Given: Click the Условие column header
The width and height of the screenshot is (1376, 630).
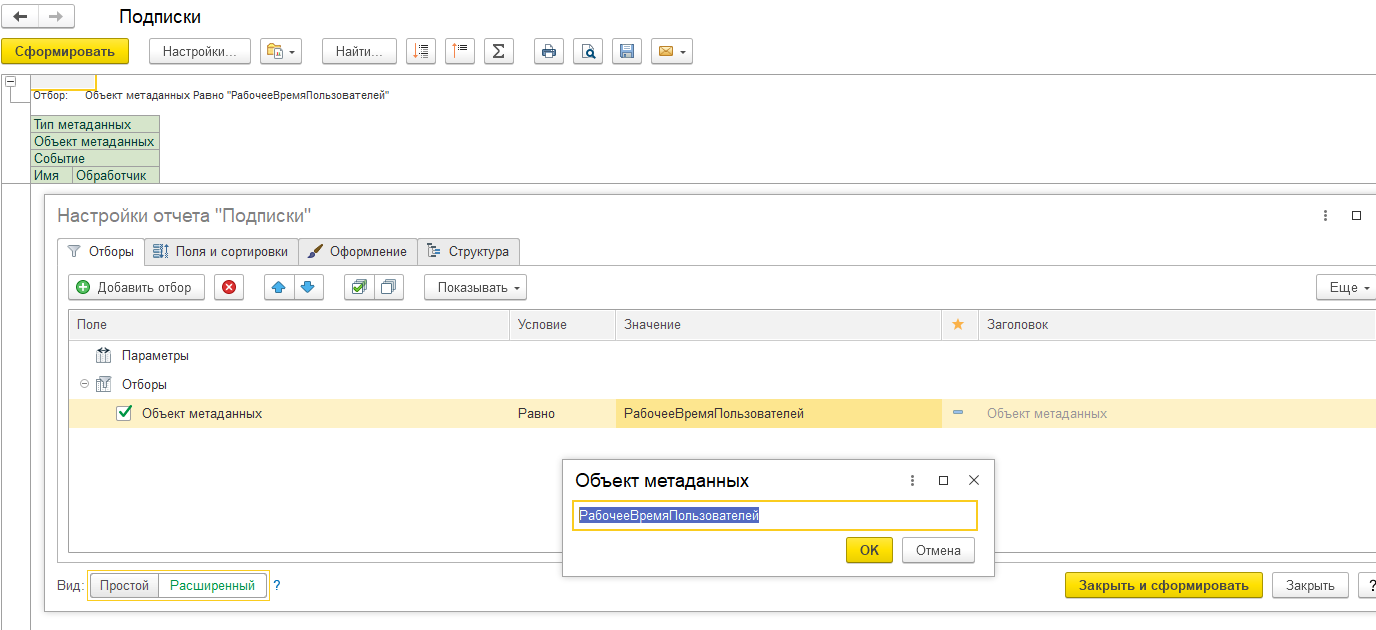Looking at the screenshot, I should coord(562,325).
